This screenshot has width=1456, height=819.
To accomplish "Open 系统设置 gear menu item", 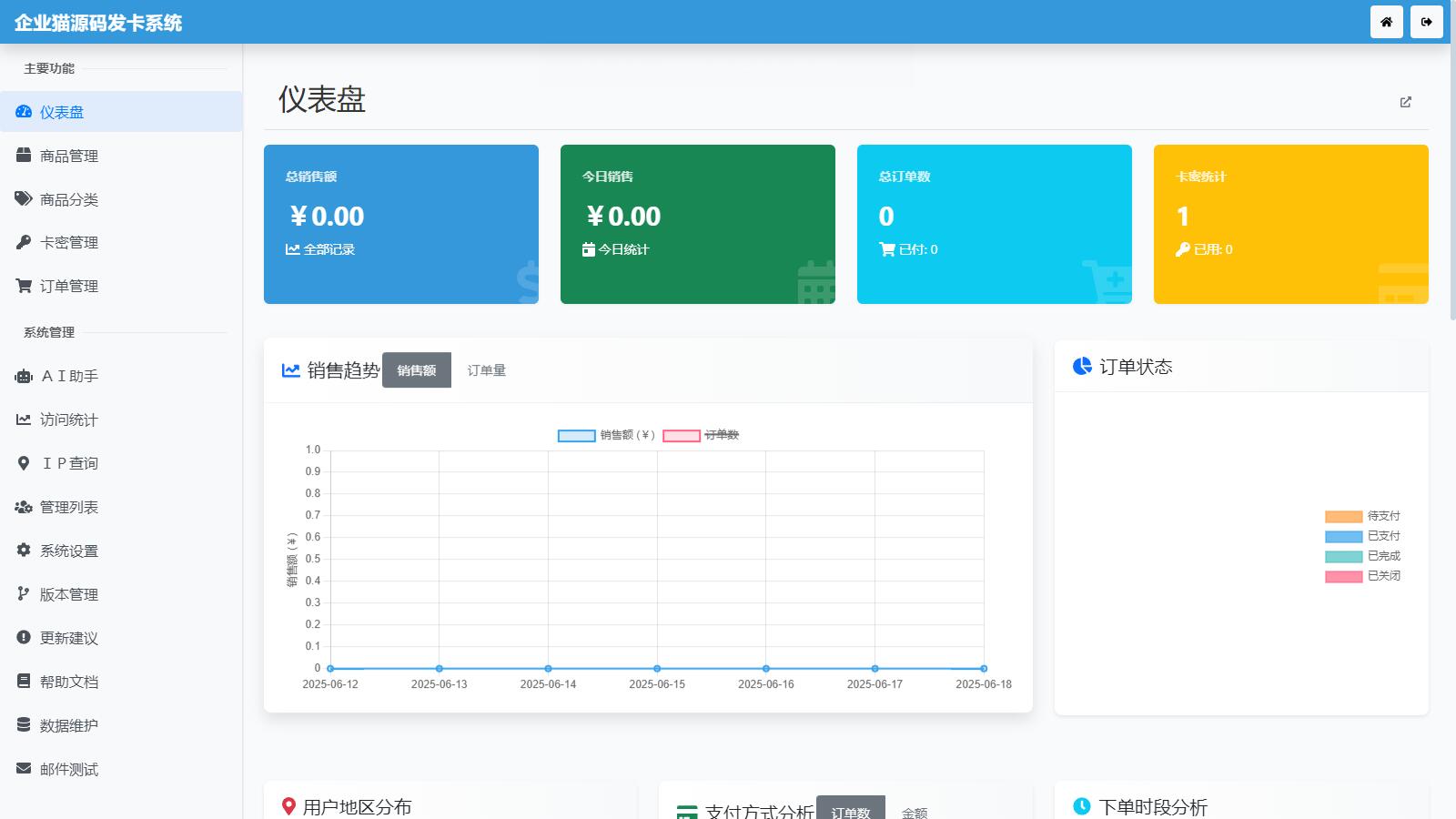I will pyautogui.click(x=69, y=551).
